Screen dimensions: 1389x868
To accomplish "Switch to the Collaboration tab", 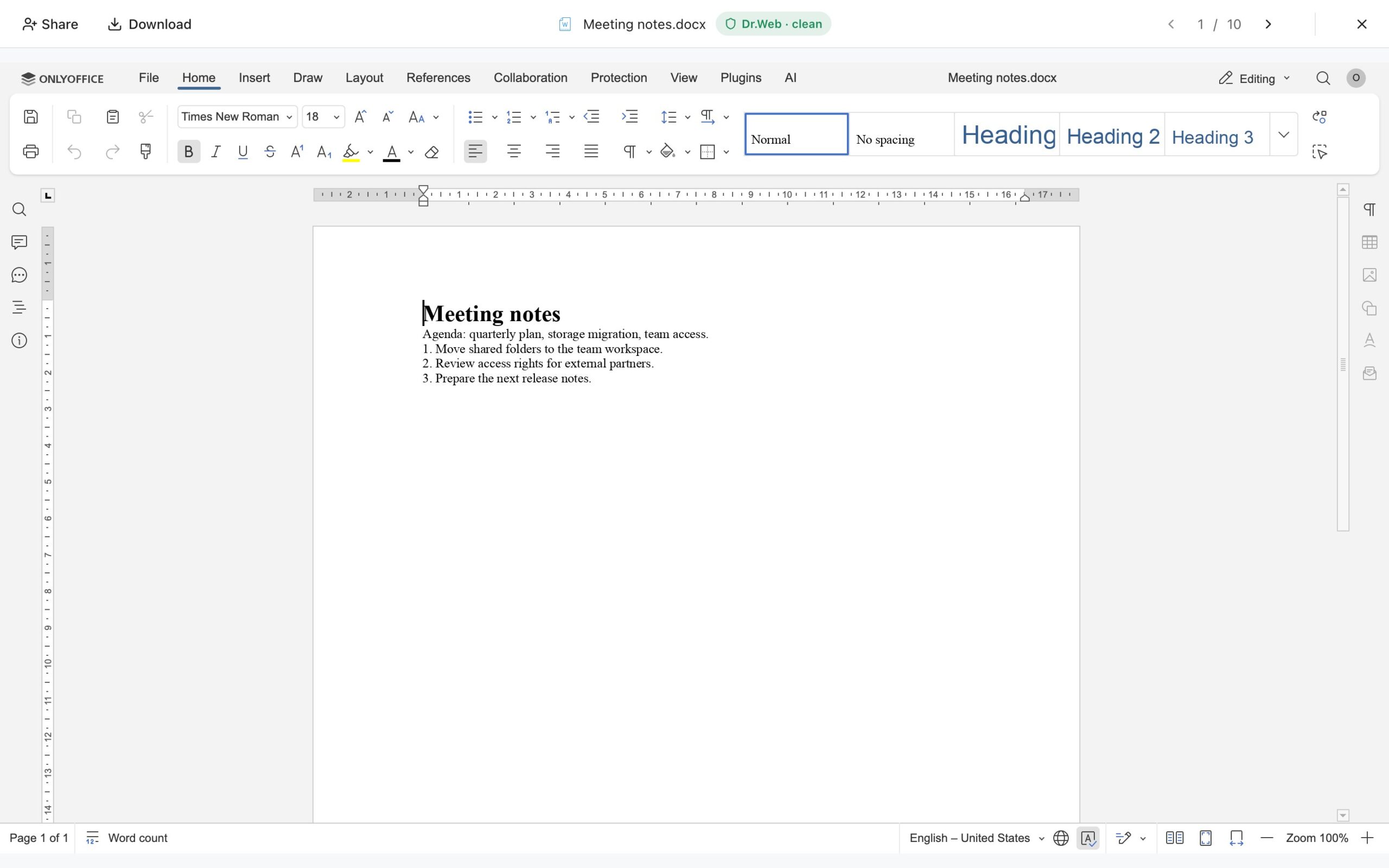I will pos(530,78).
